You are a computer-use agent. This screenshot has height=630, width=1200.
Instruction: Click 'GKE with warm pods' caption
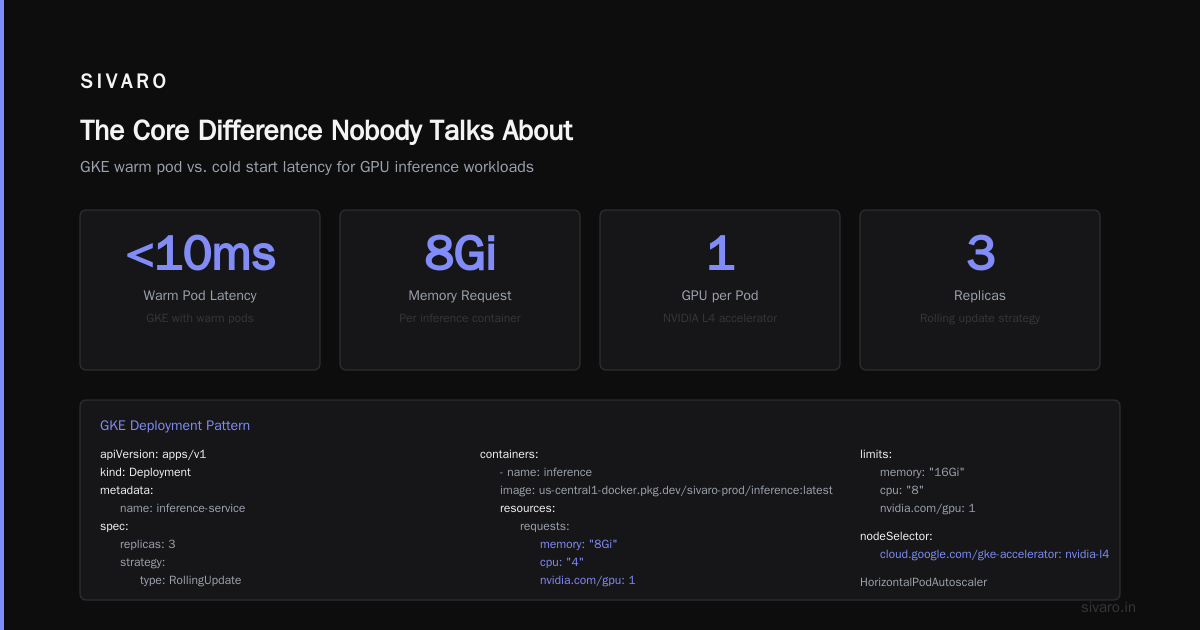coord(200,318)
